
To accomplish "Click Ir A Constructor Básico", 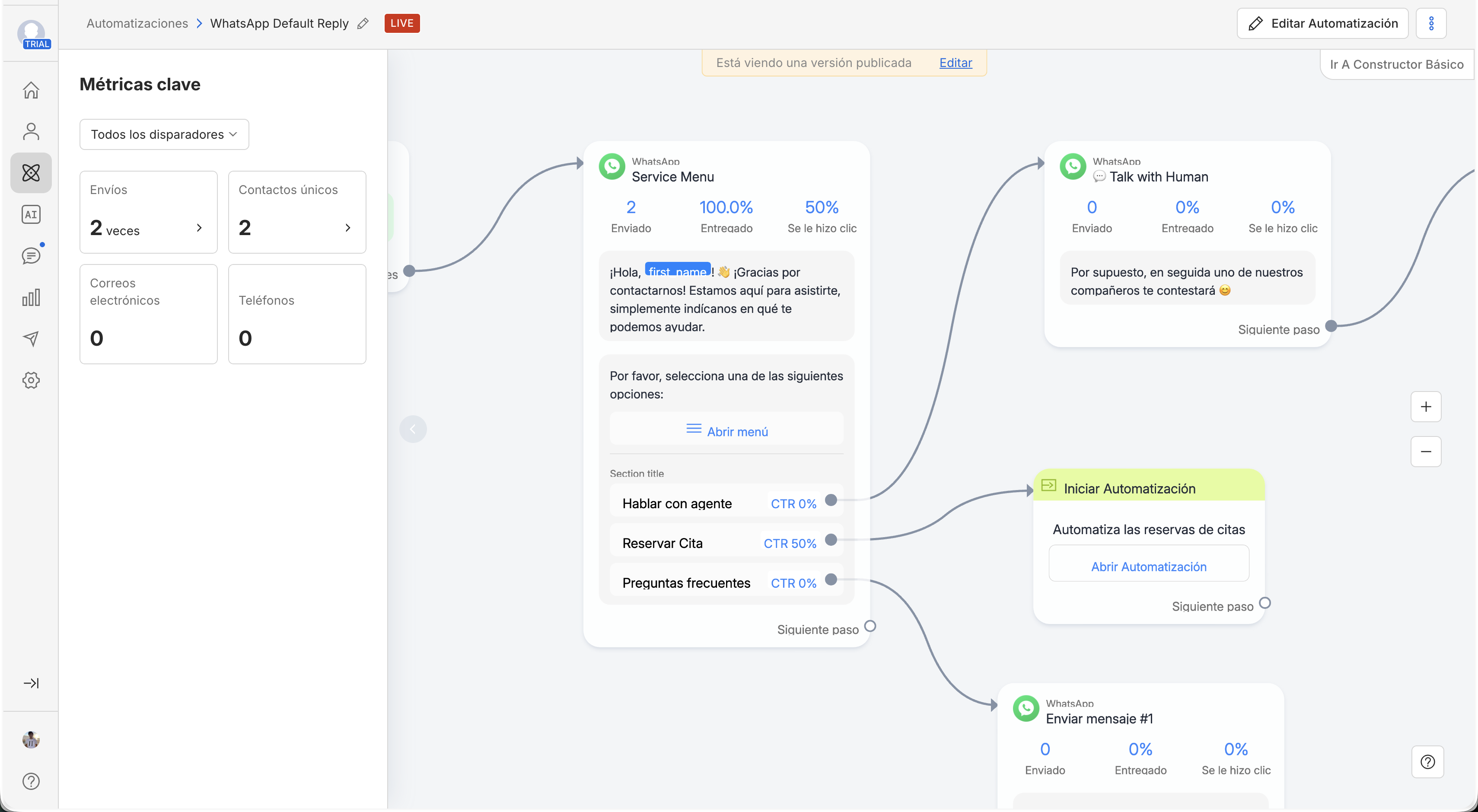I will pos(1396,64).
